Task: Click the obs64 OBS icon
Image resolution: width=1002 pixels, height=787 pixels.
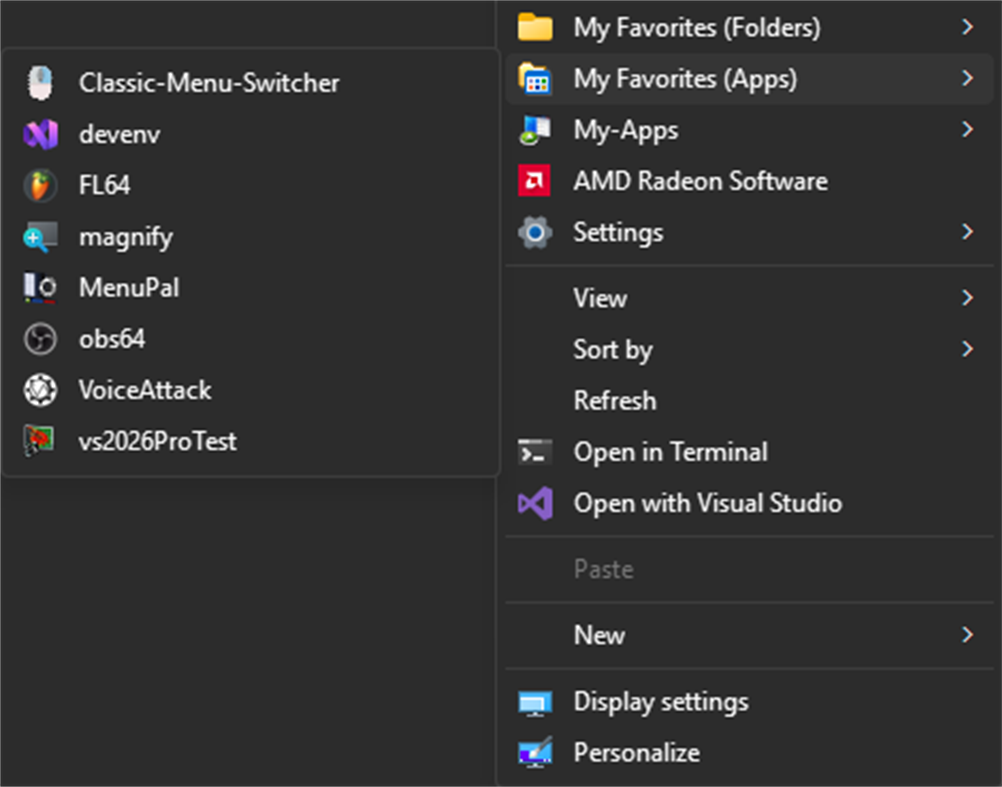Action: point(40,339)
